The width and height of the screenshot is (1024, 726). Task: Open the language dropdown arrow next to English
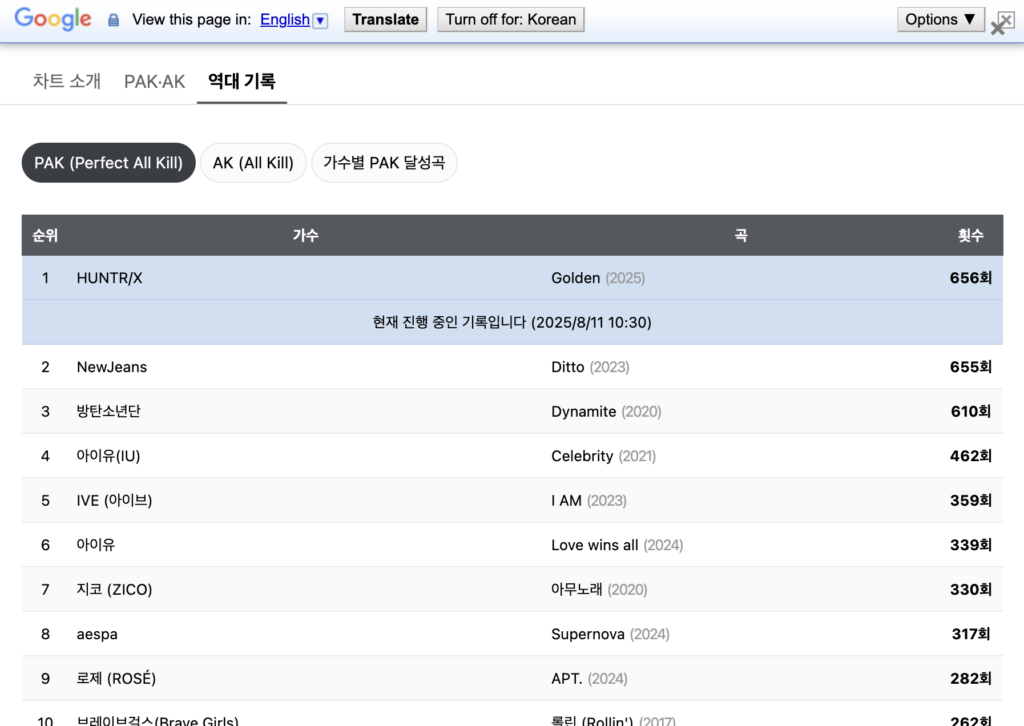320,20
